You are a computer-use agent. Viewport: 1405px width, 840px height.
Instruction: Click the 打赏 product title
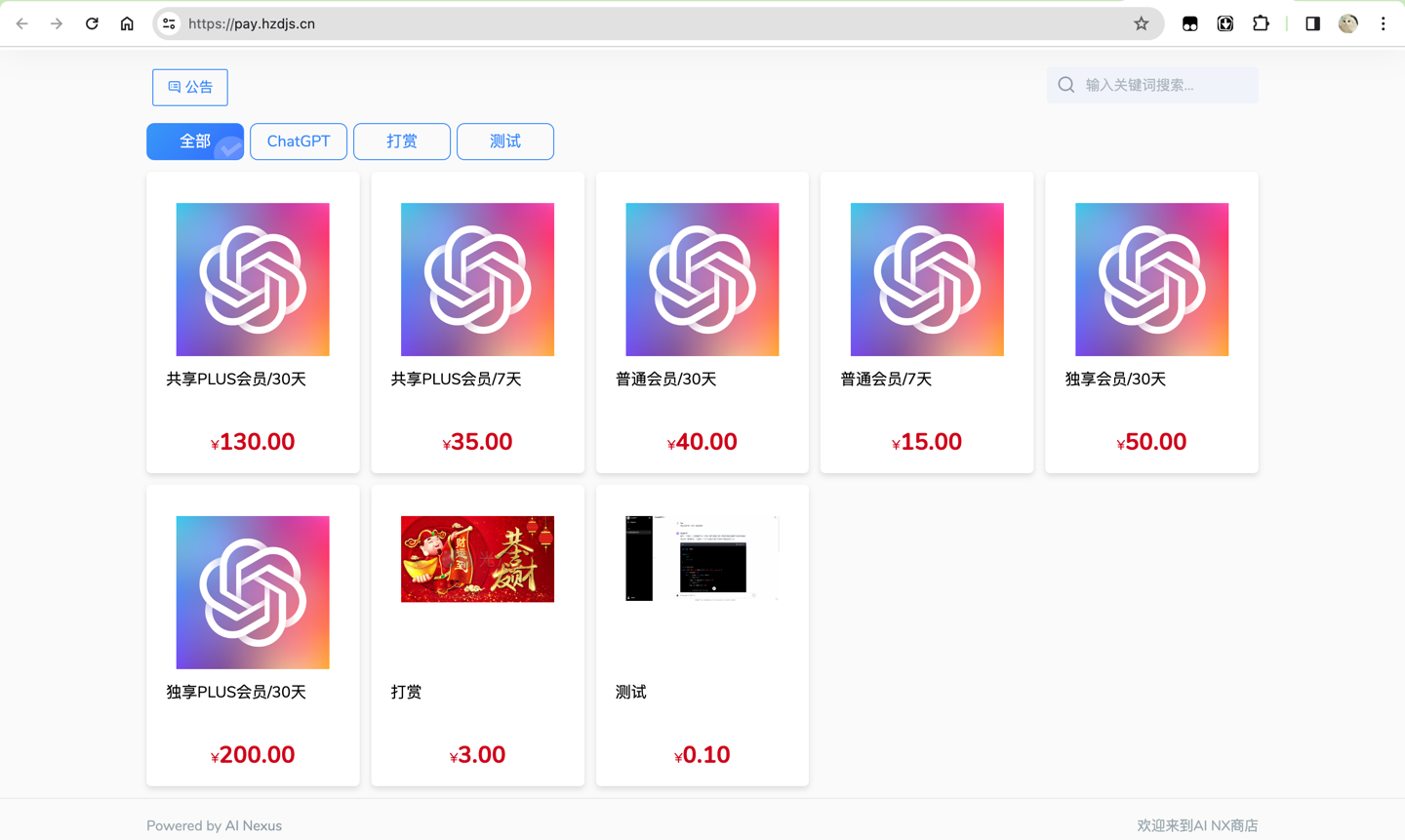point(406,693)
